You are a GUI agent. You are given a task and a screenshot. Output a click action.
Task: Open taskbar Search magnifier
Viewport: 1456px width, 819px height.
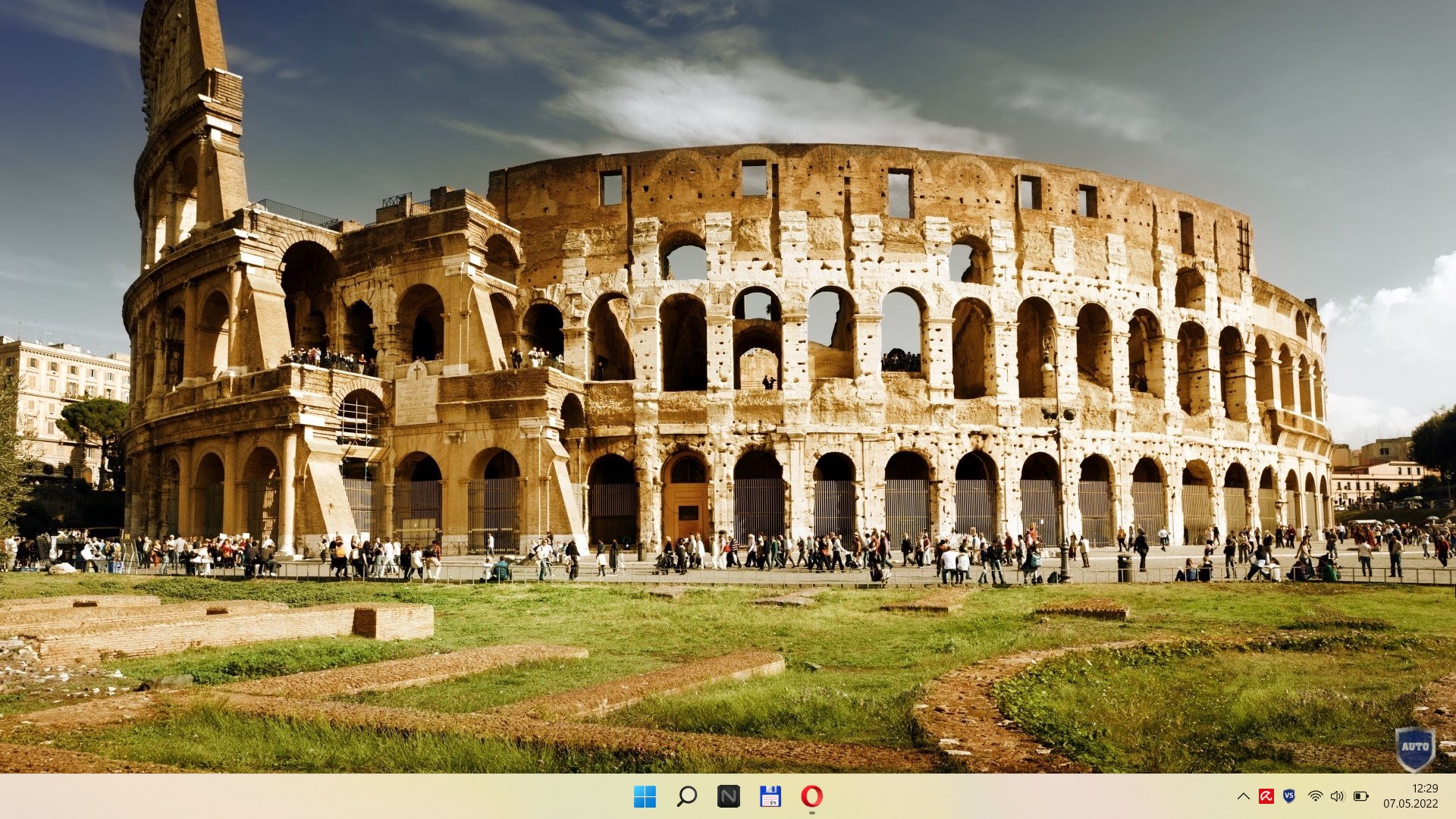[686, 796]
